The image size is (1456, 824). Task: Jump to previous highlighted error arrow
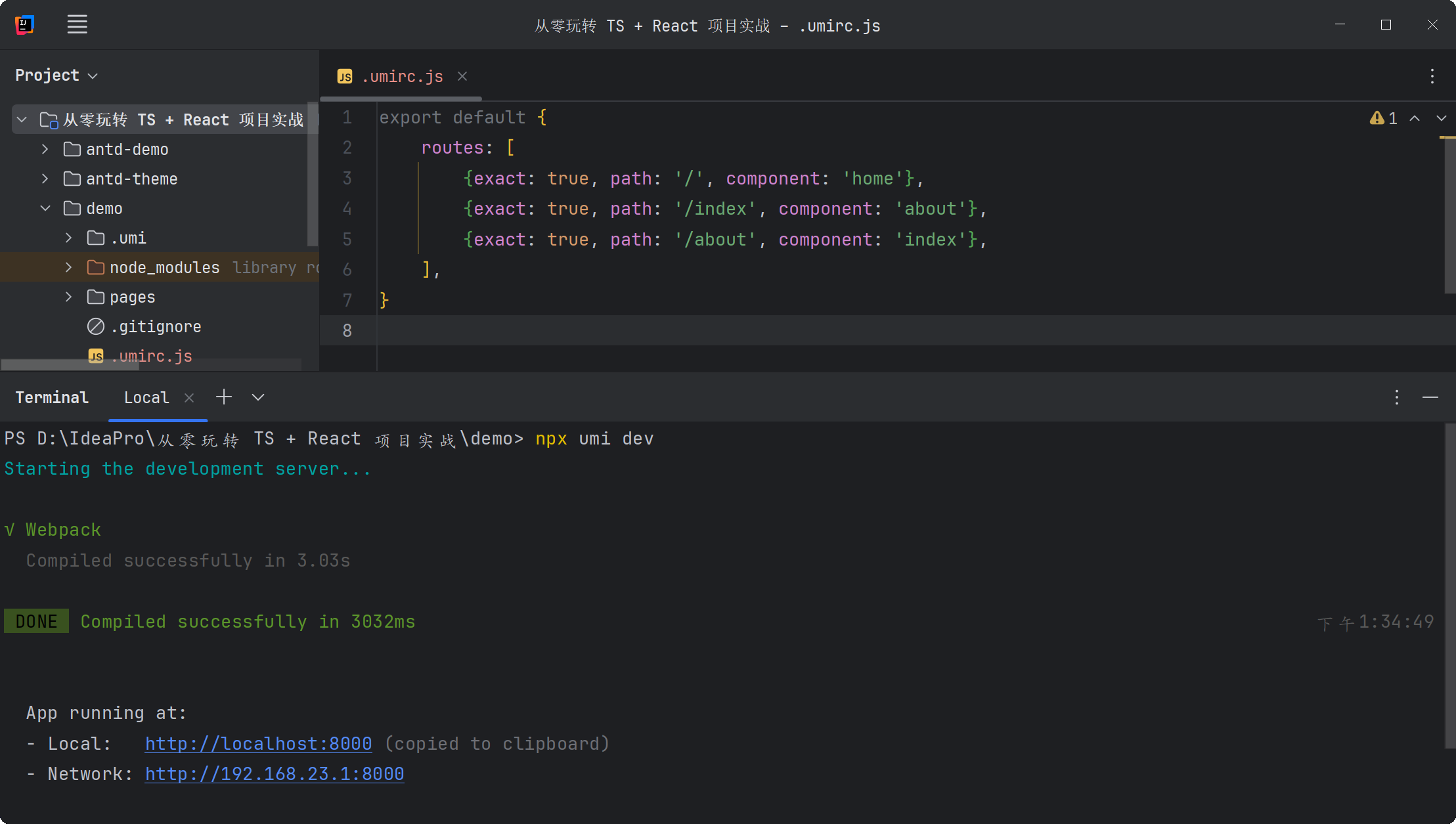pyautogui.click(x=1415, y=118)
